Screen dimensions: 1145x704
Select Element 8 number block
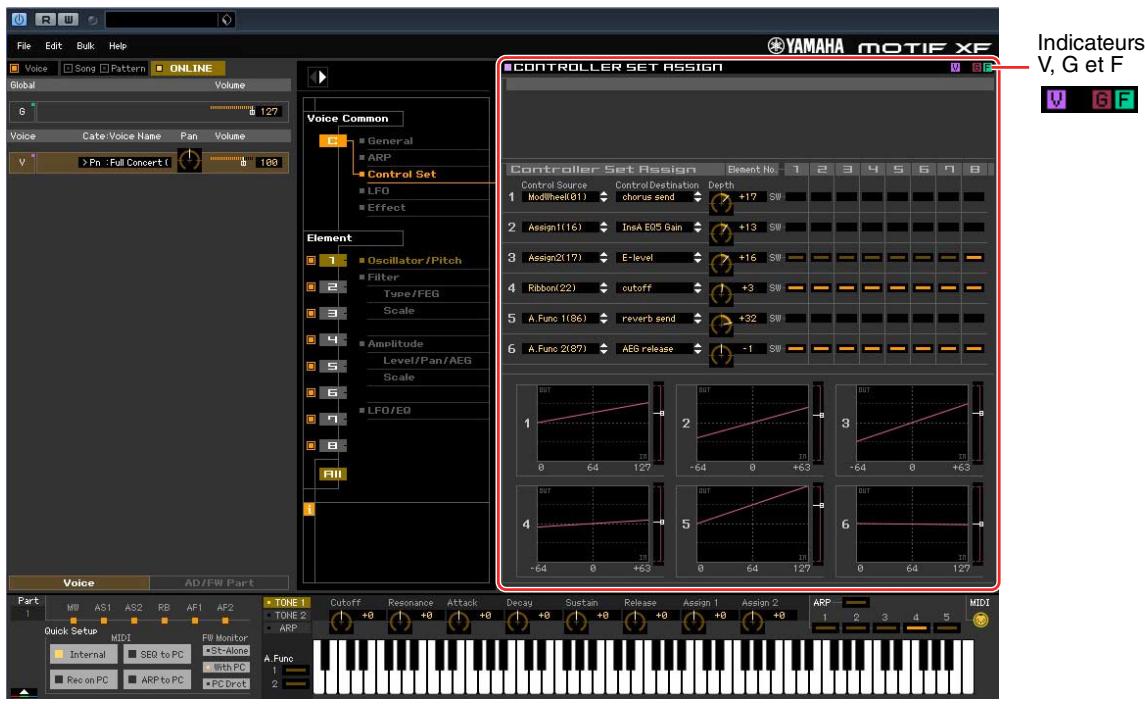click(x=332, y=445)
